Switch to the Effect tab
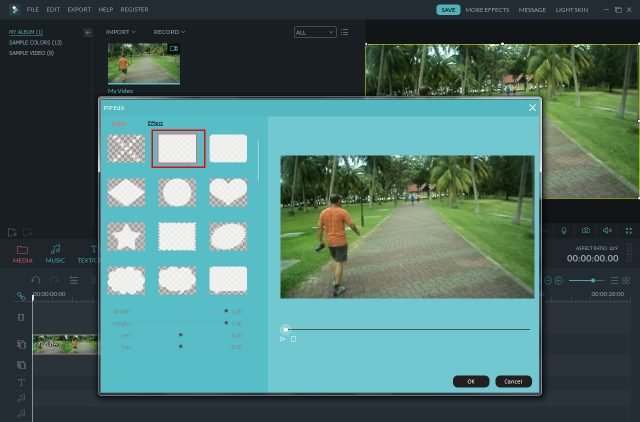Viewport: 640px width, 422px height. coord(155,122)
